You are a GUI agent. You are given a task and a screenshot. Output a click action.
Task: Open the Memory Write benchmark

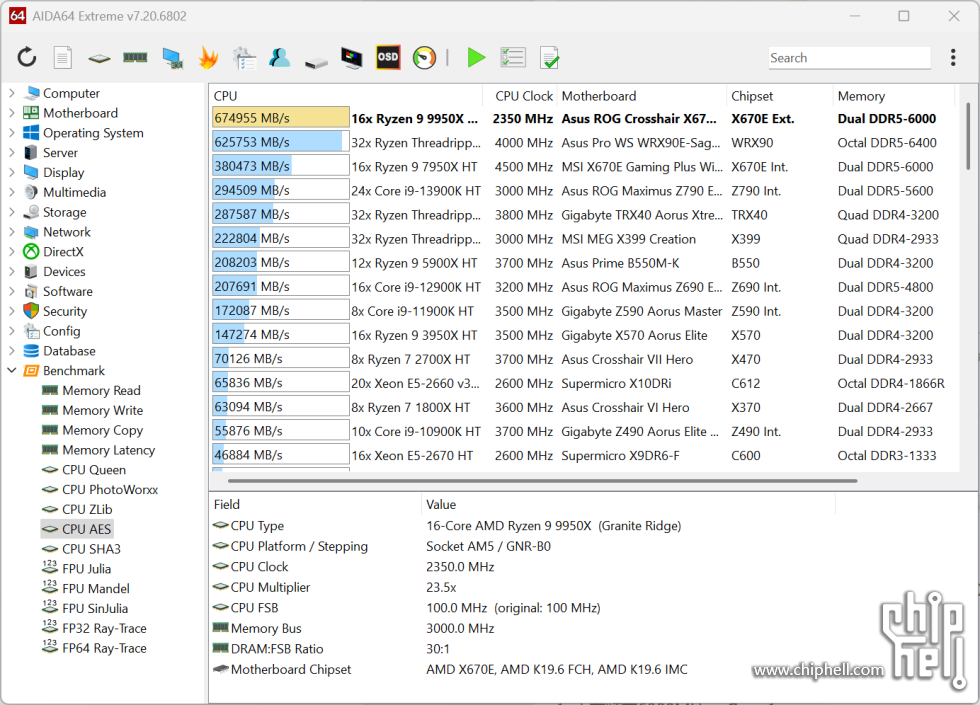[102, 410]
